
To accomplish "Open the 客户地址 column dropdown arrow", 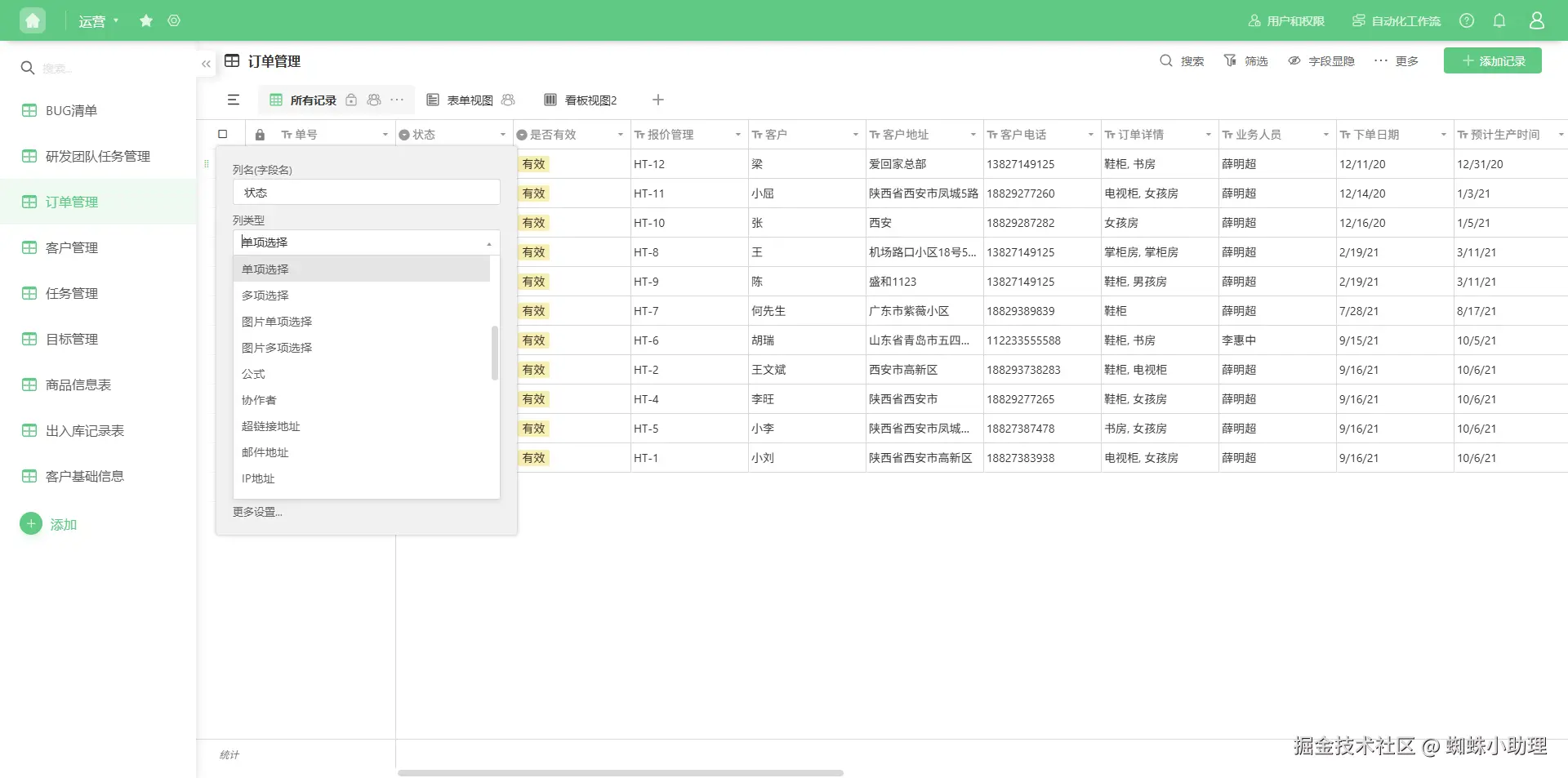I will coord(973,135).
